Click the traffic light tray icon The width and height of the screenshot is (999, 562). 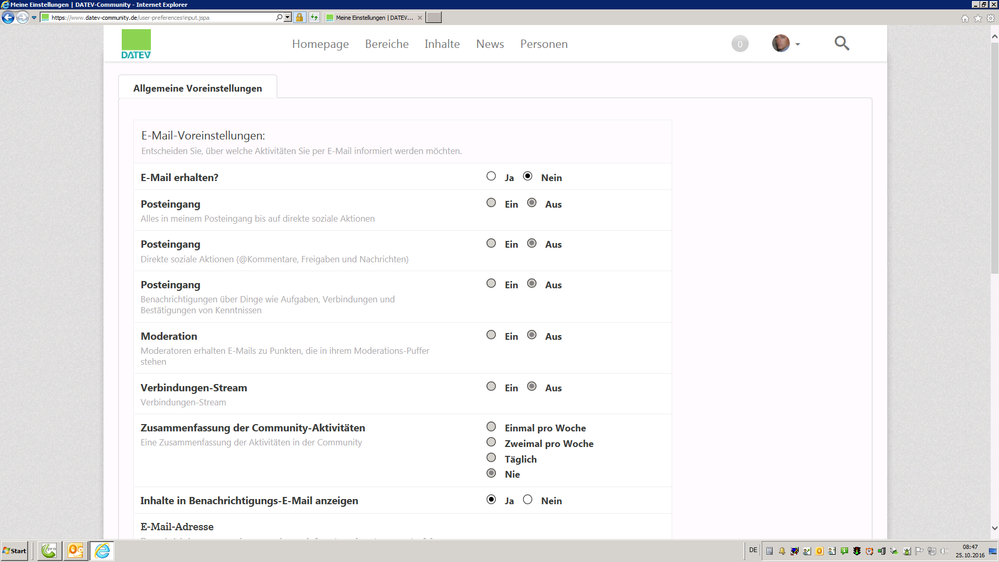point(857,551)
